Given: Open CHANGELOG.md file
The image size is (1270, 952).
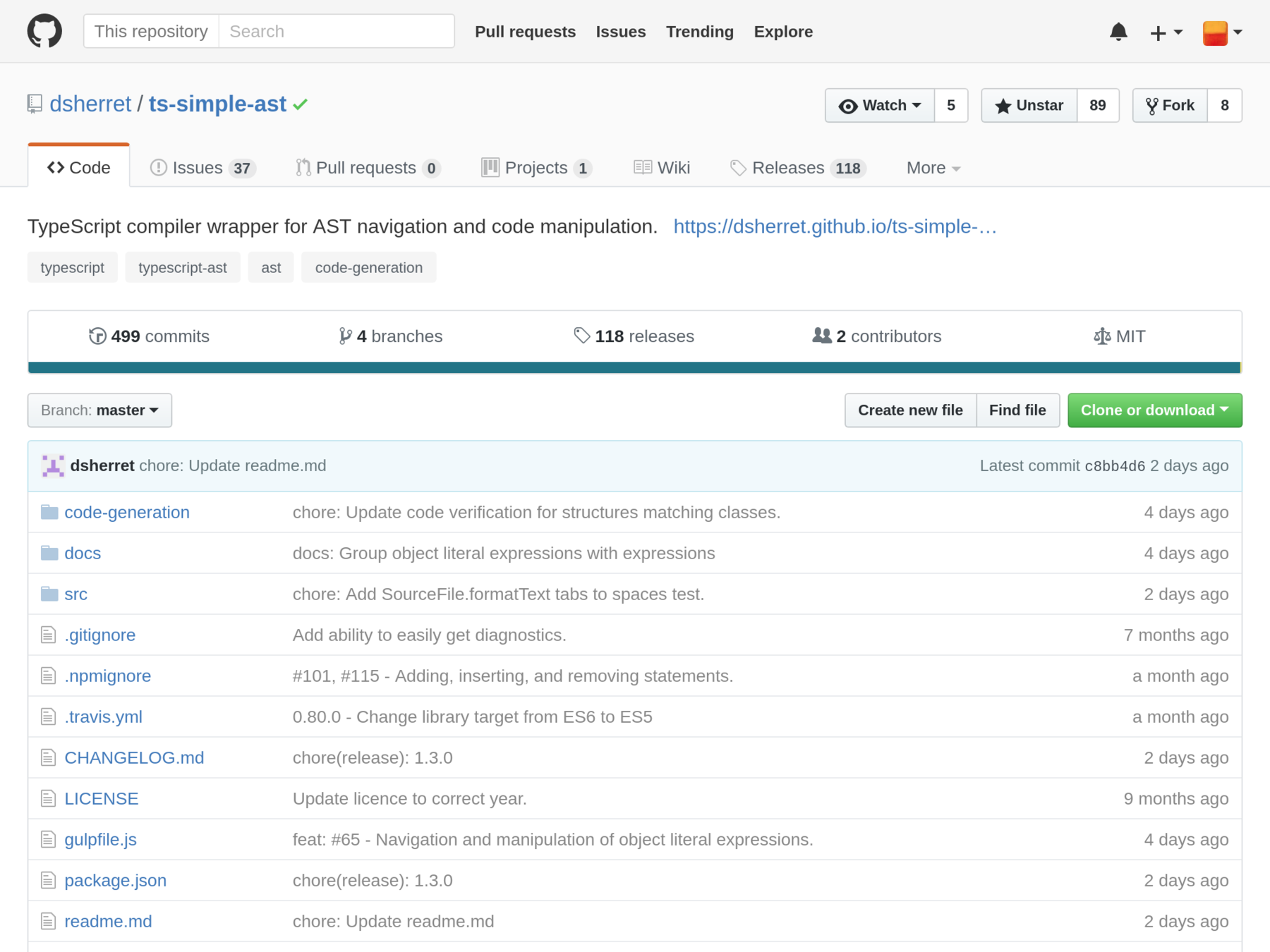Looking at the screenshot, I should (x=134, y=757).
